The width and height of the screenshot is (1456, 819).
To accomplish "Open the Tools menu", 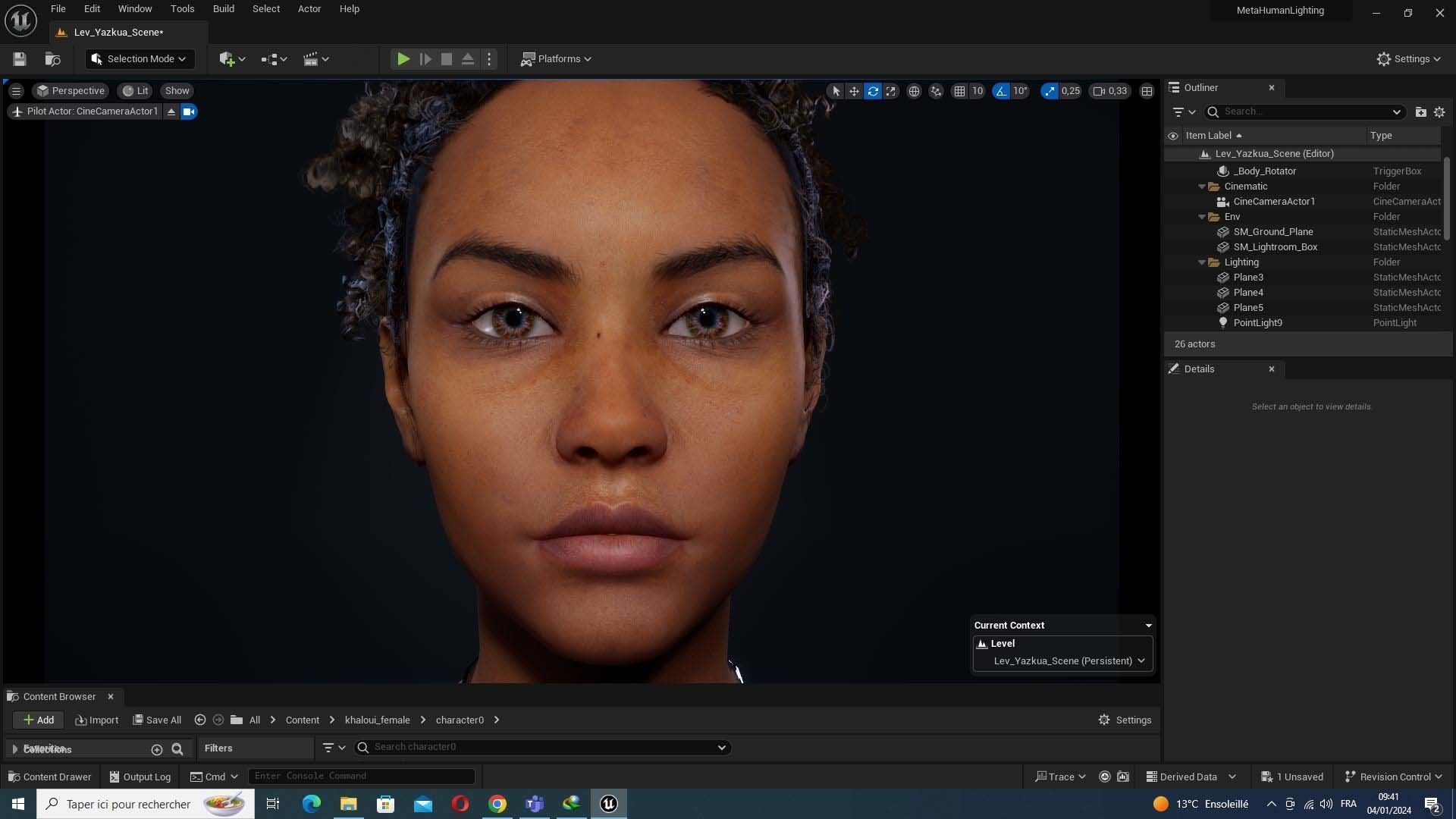I will click(x=182, y=9).
